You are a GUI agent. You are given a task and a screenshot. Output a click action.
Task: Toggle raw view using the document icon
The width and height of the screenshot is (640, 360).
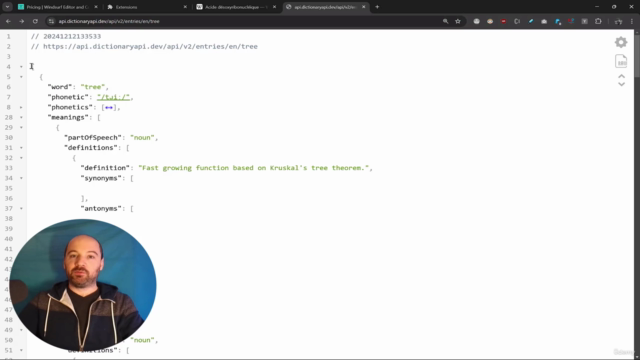pos(621,61)
